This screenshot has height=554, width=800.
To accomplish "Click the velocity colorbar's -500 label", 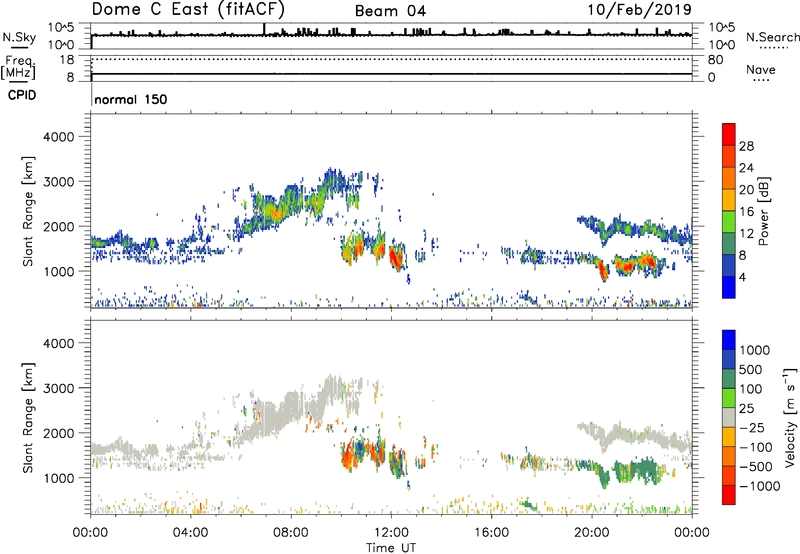I will point(756,467).
